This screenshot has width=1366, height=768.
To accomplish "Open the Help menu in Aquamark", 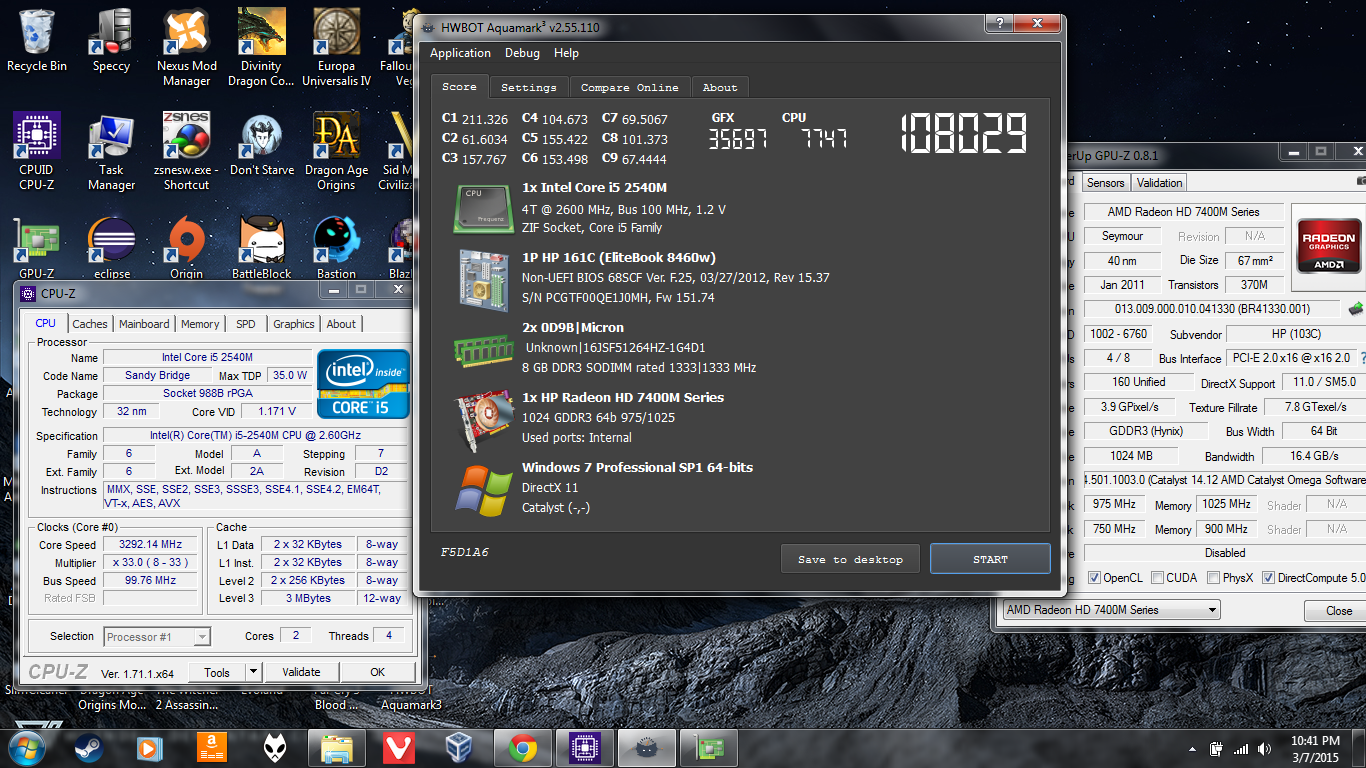I will pos(566,54).
